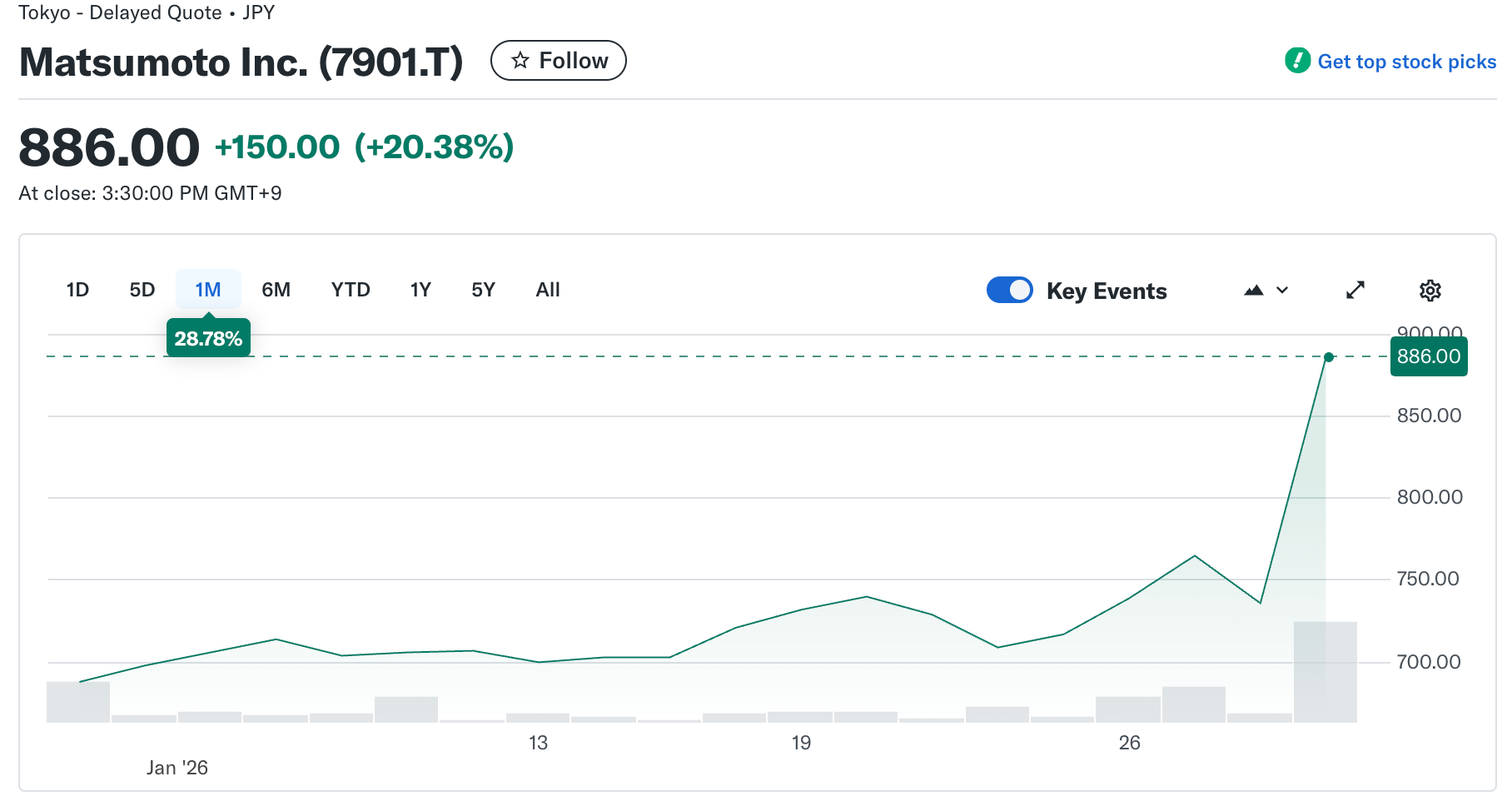Select the 5D time range tab
The height and width of the screenshot is (811, 1512).
point(142,290)
